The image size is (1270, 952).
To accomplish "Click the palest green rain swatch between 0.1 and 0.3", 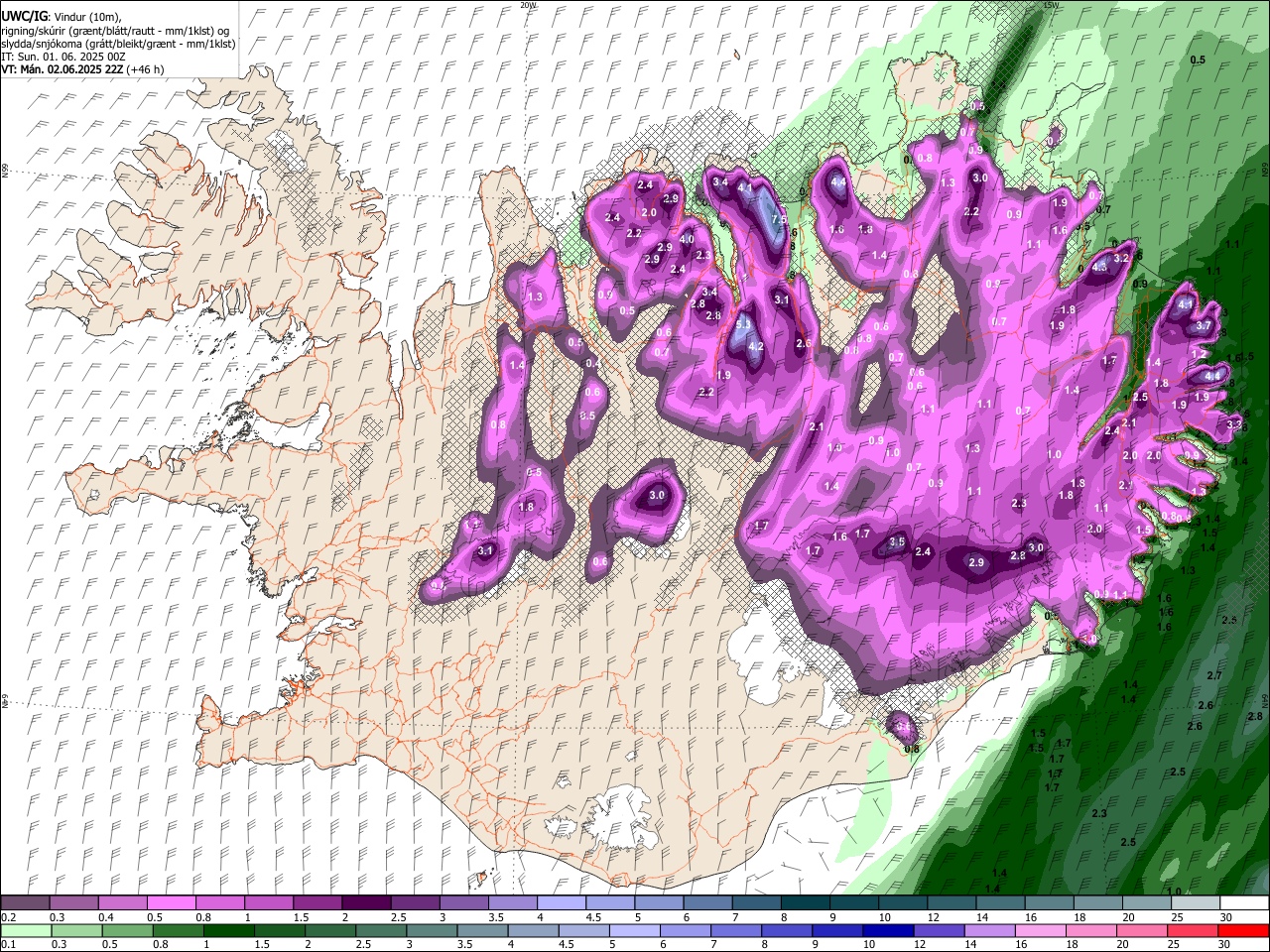I will [27, 930].
